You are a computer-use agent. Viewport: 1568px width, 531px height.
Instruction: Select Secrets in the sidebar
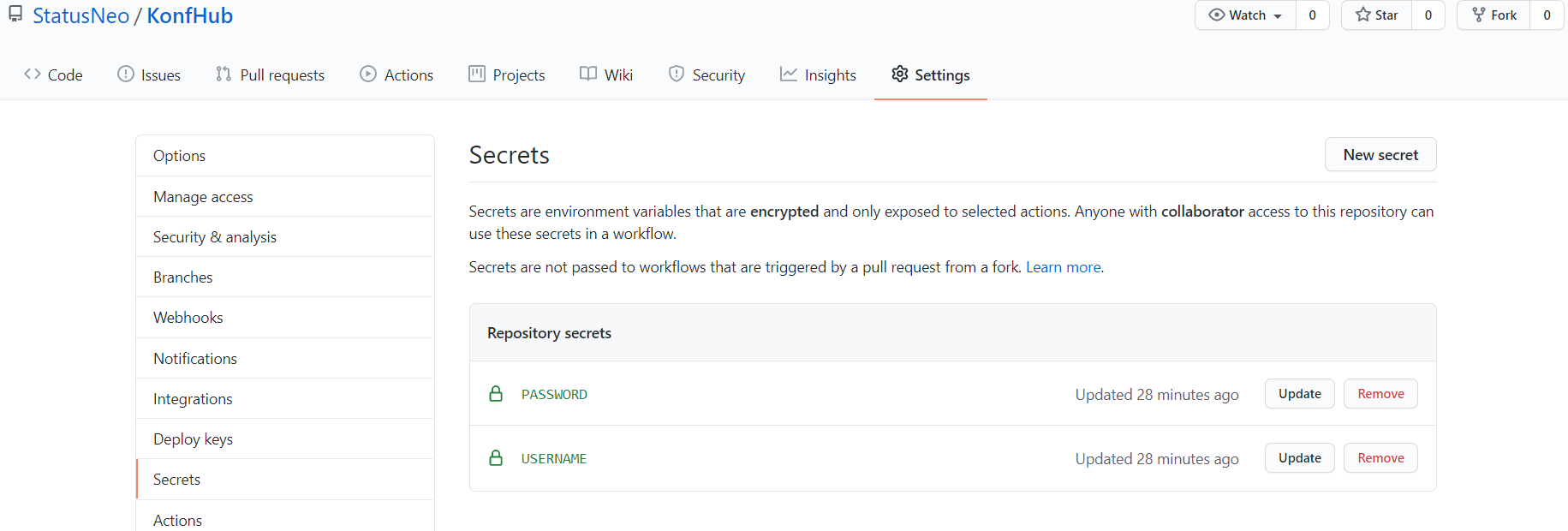285,480
